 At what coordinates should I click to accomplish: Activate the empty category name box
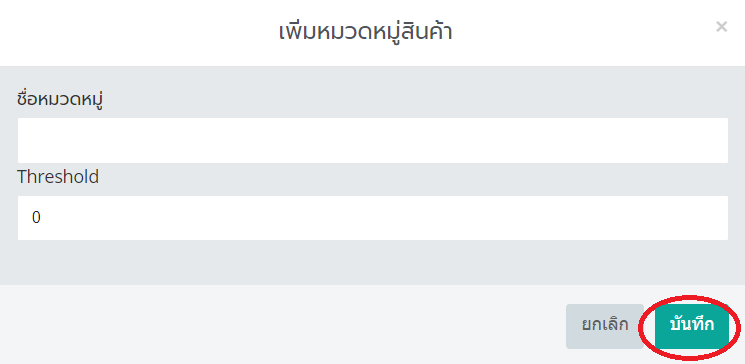coord(373,141)
